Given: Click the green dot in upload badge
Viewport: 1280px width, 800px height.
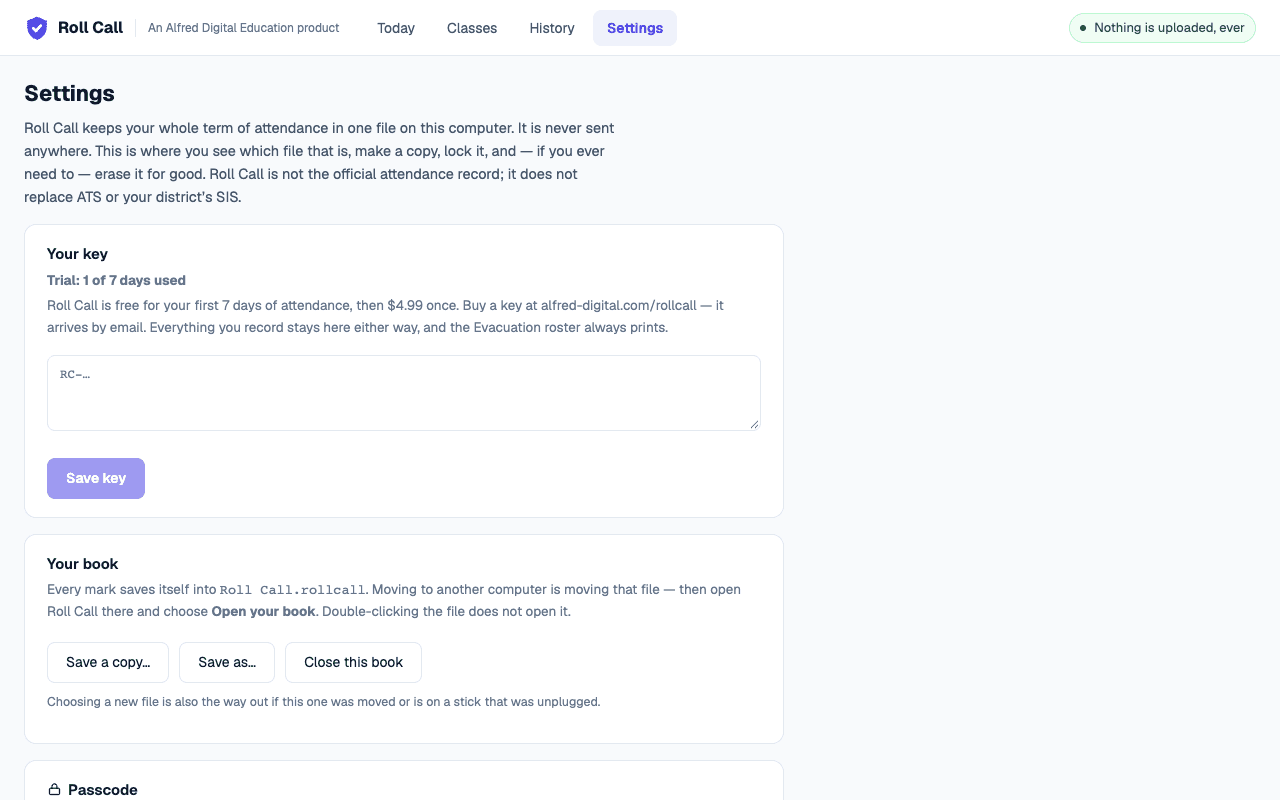Looking at the screenshot, I should pos(1083,28).
